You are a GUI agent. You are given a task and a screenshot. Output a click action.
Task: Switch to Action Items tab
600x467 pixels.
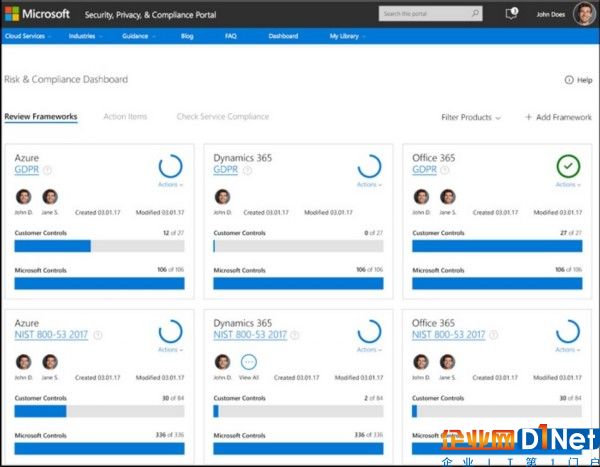(125, 117)
